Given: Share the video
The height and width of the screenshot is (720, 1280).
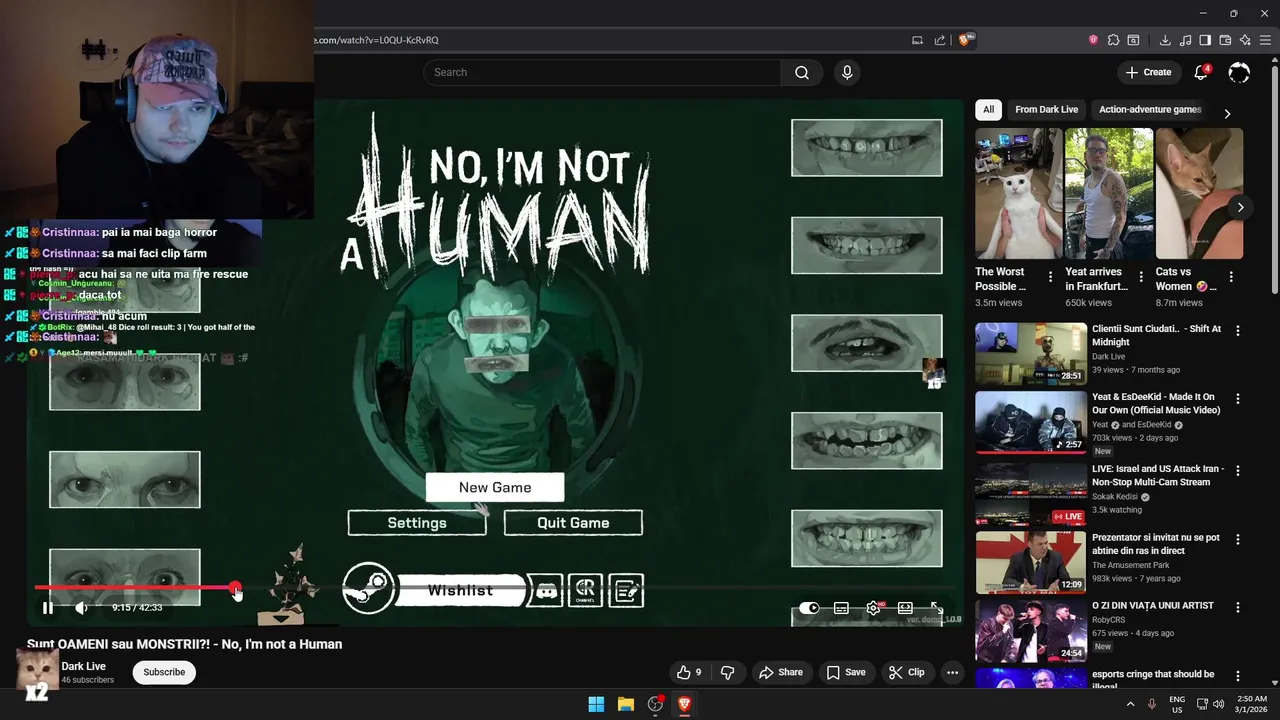Looking at the screenshot, I should (x=780, y=672).
